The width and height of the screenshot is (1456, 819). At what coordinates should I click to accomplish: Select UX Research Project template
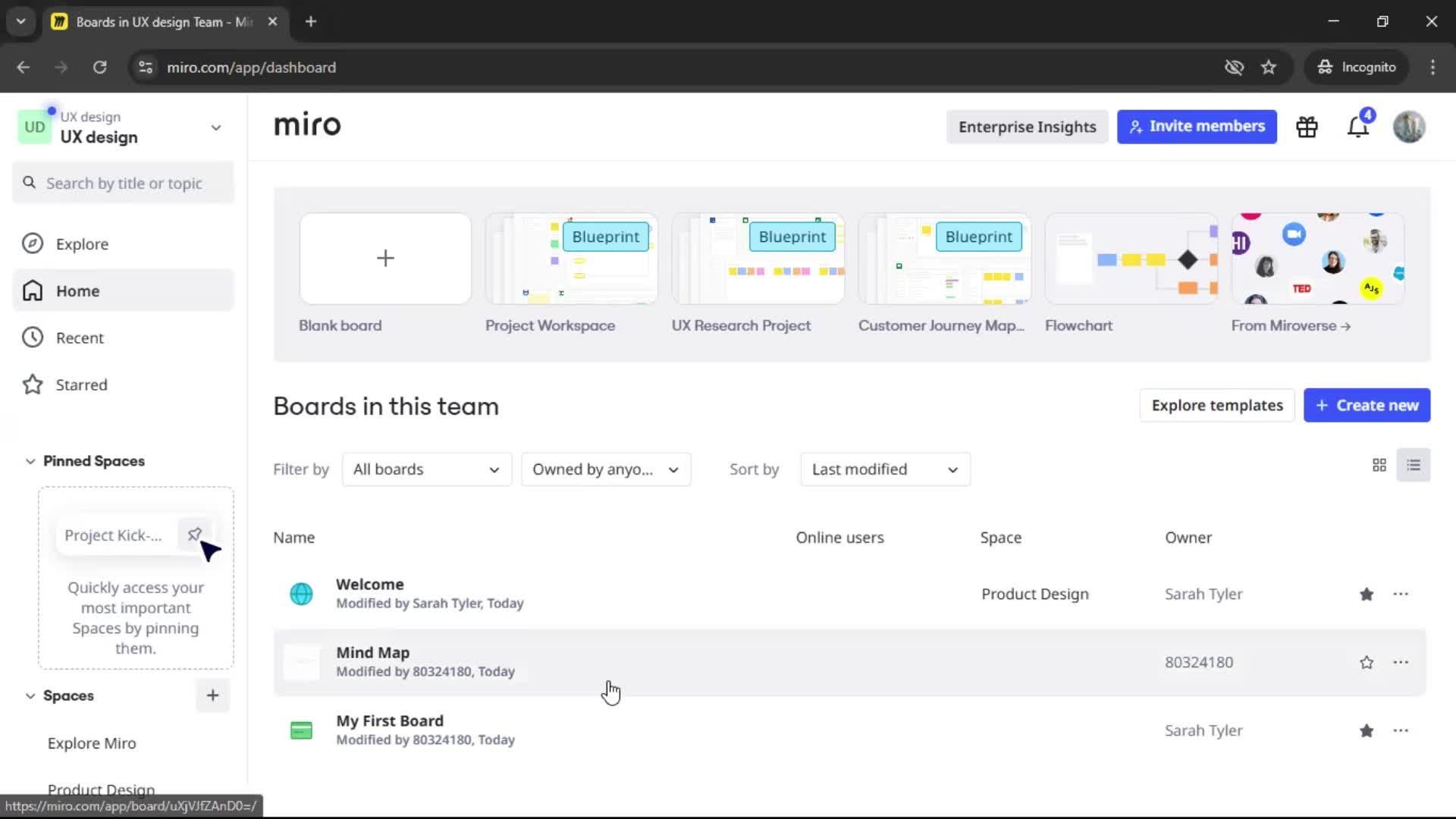click(x=758, y=259)
